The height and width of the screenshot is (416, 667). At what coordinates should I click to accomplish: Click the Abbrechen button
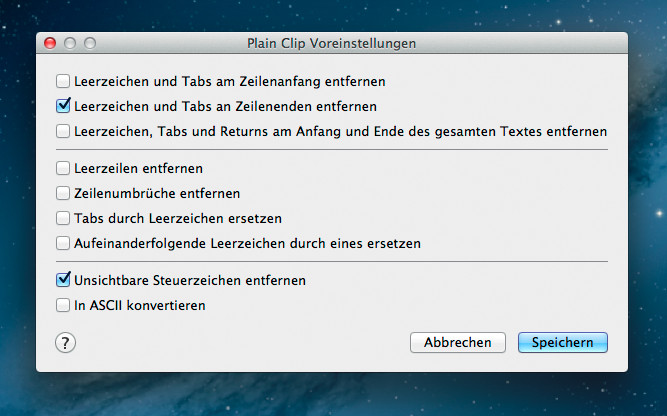pyautogui.click(x=458, y=342)
